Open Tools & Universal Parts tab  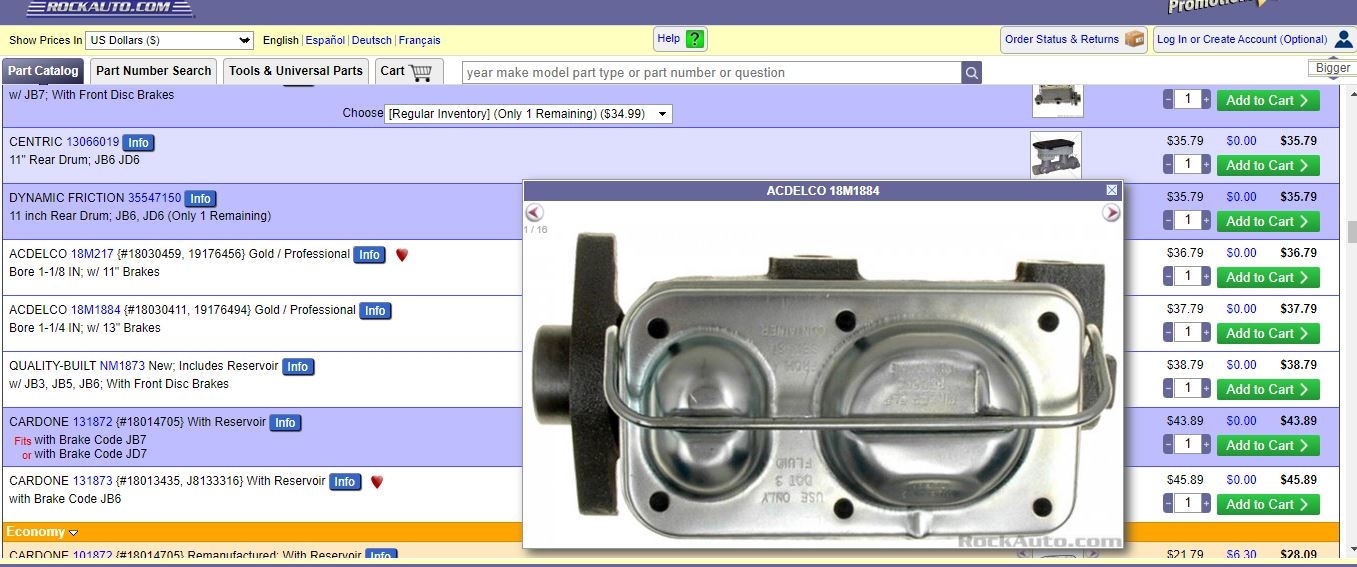pos(295,71)
